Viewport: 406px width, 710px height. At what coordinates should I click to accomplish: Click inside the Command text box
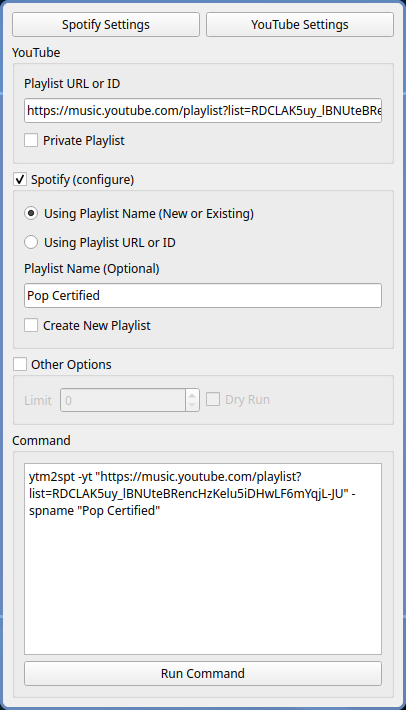click(x=203, y=559)
